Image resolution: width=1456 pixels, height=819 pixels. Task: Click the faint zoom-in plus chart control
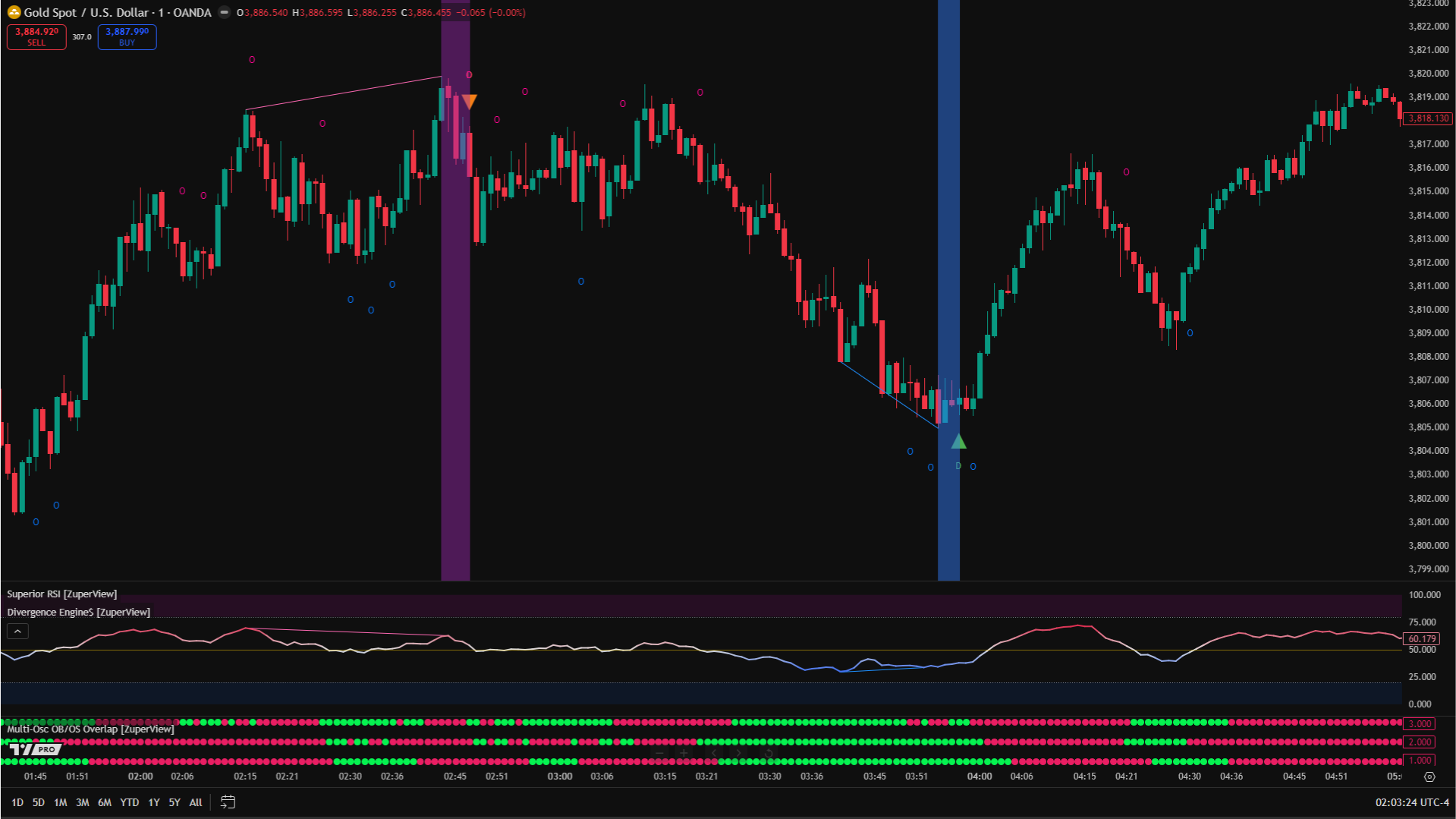tap(684, 754)
